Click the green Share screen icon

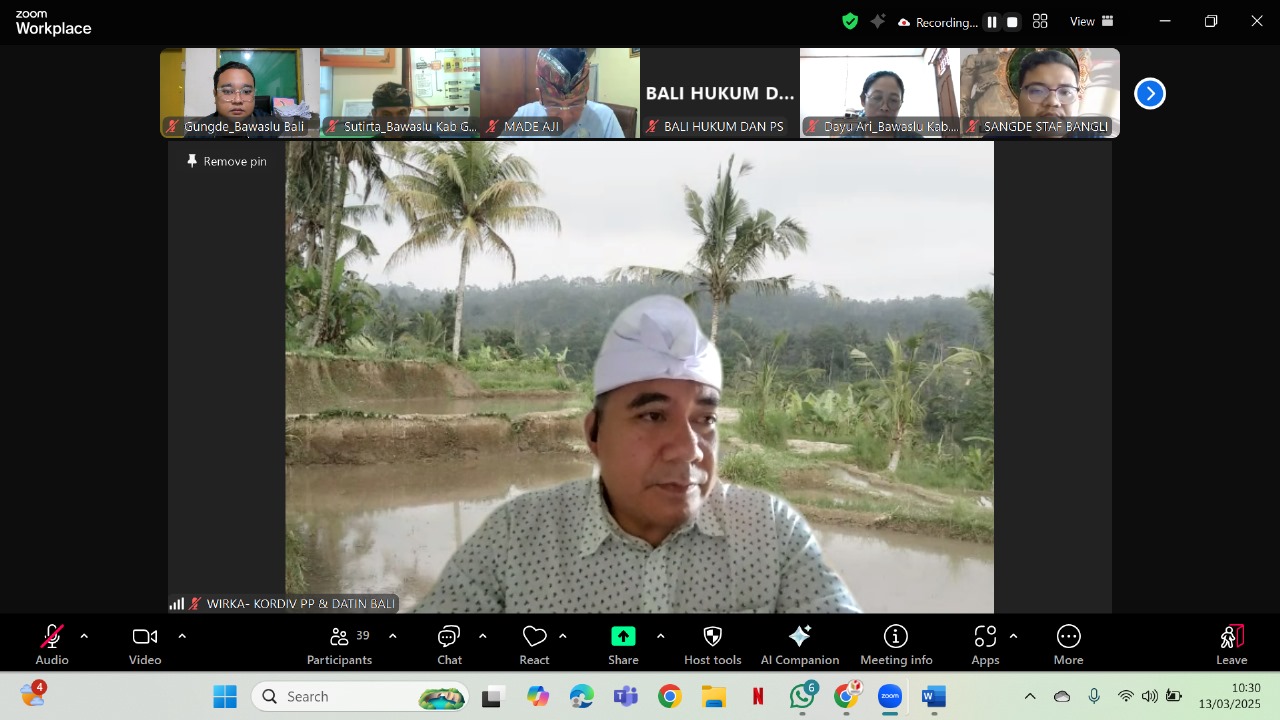(623, 637)
